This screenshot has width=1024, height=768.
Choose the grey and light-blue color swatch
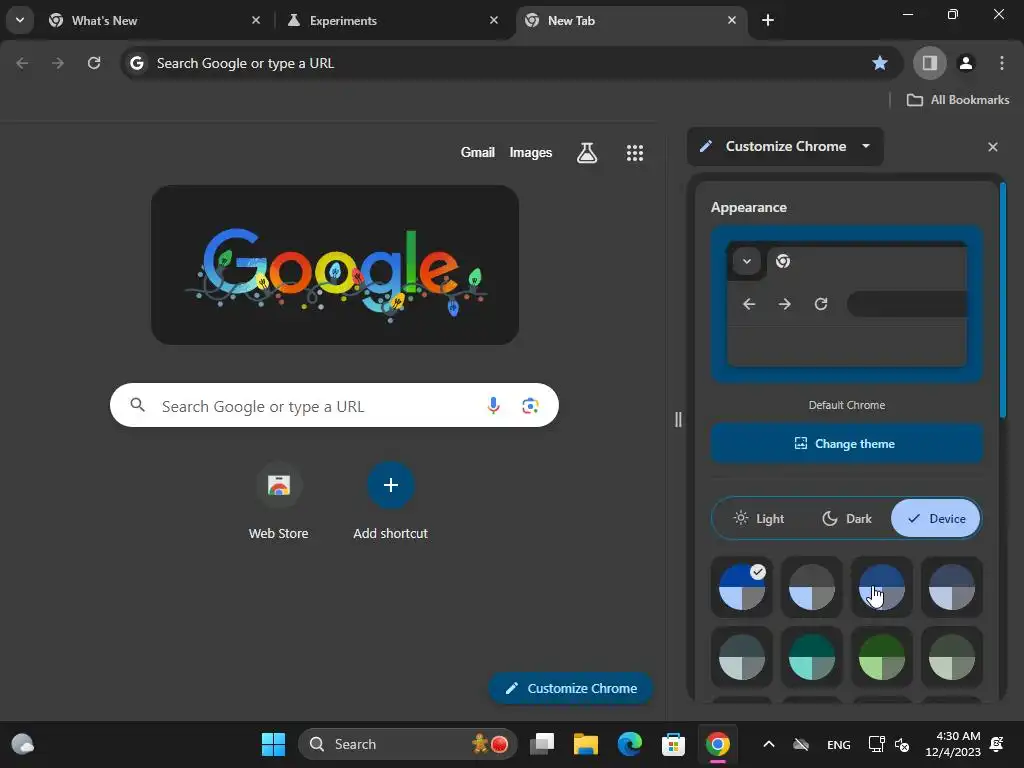tap(812, 587)
